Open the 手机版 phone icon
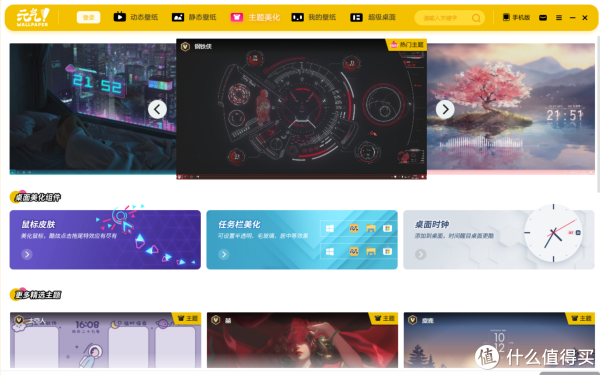This screenshot has width=600, height=375. click(x=506, y=17)
